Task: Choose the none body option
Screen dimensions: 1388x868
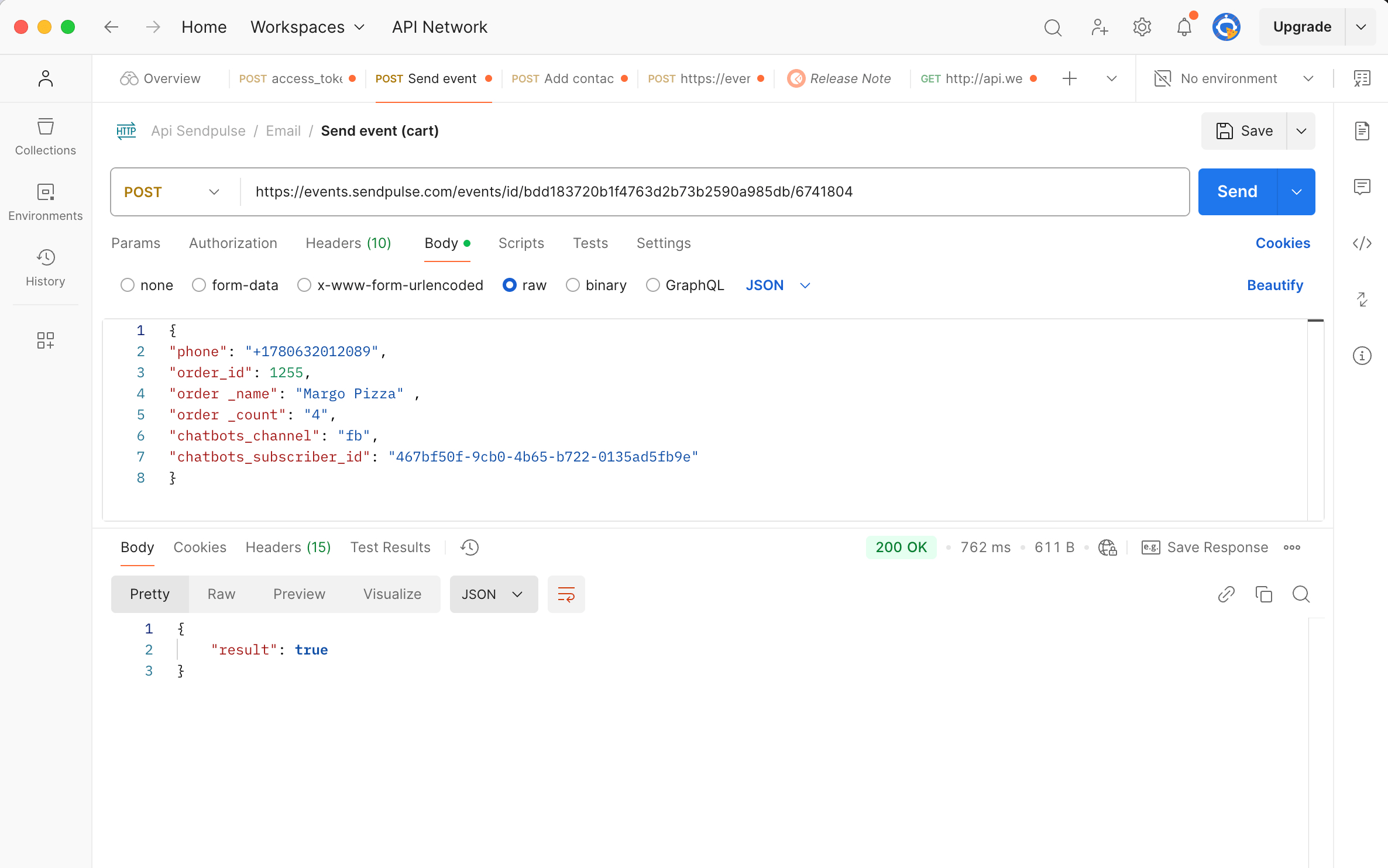Action: click(128, 285)
